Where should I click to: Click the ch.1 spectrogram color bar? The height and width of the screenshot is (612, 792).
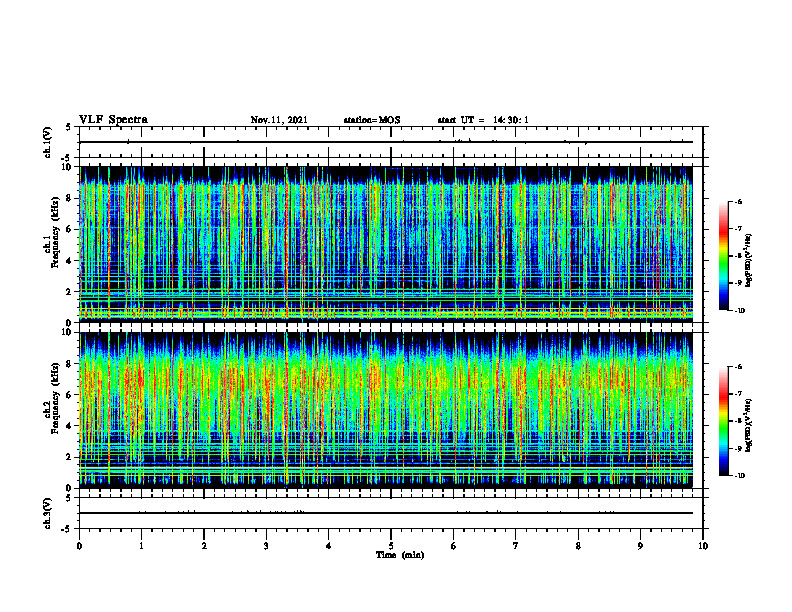click(723, 256)
